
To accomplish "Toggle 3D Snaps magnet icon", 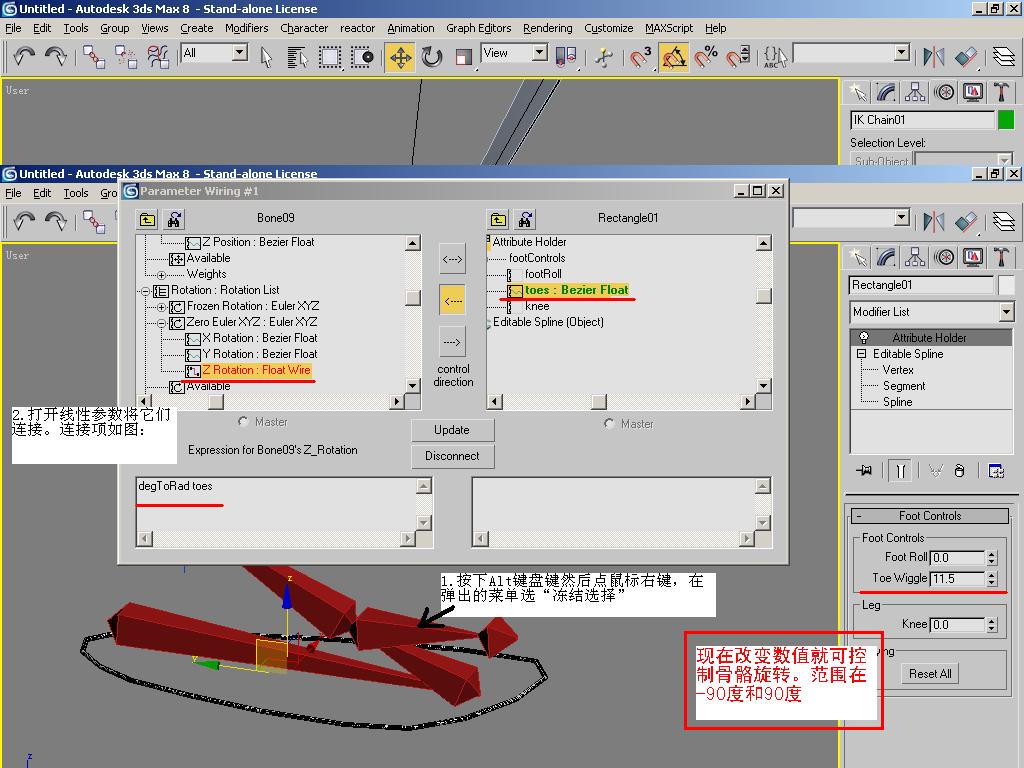I will [640, 57].
